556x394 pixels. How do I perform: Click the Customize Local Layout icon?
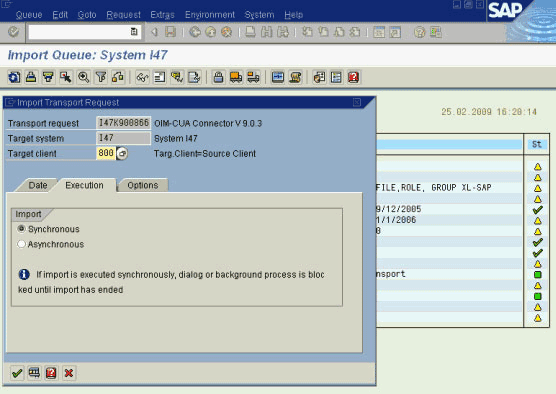point(436,32)
